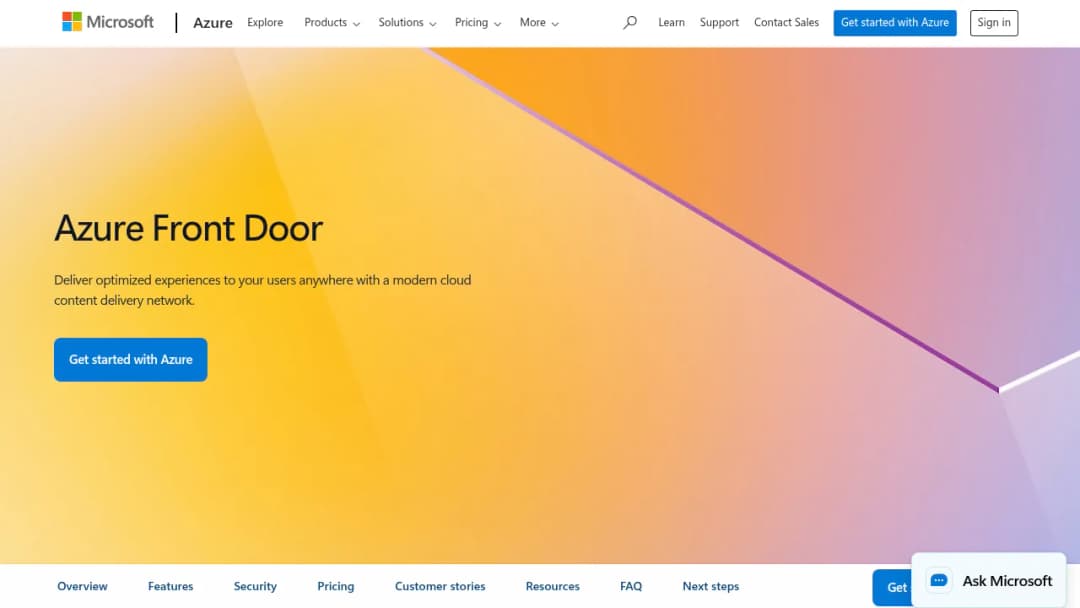
Task: Expand the Products dropdown
Action: pos(332,22)
